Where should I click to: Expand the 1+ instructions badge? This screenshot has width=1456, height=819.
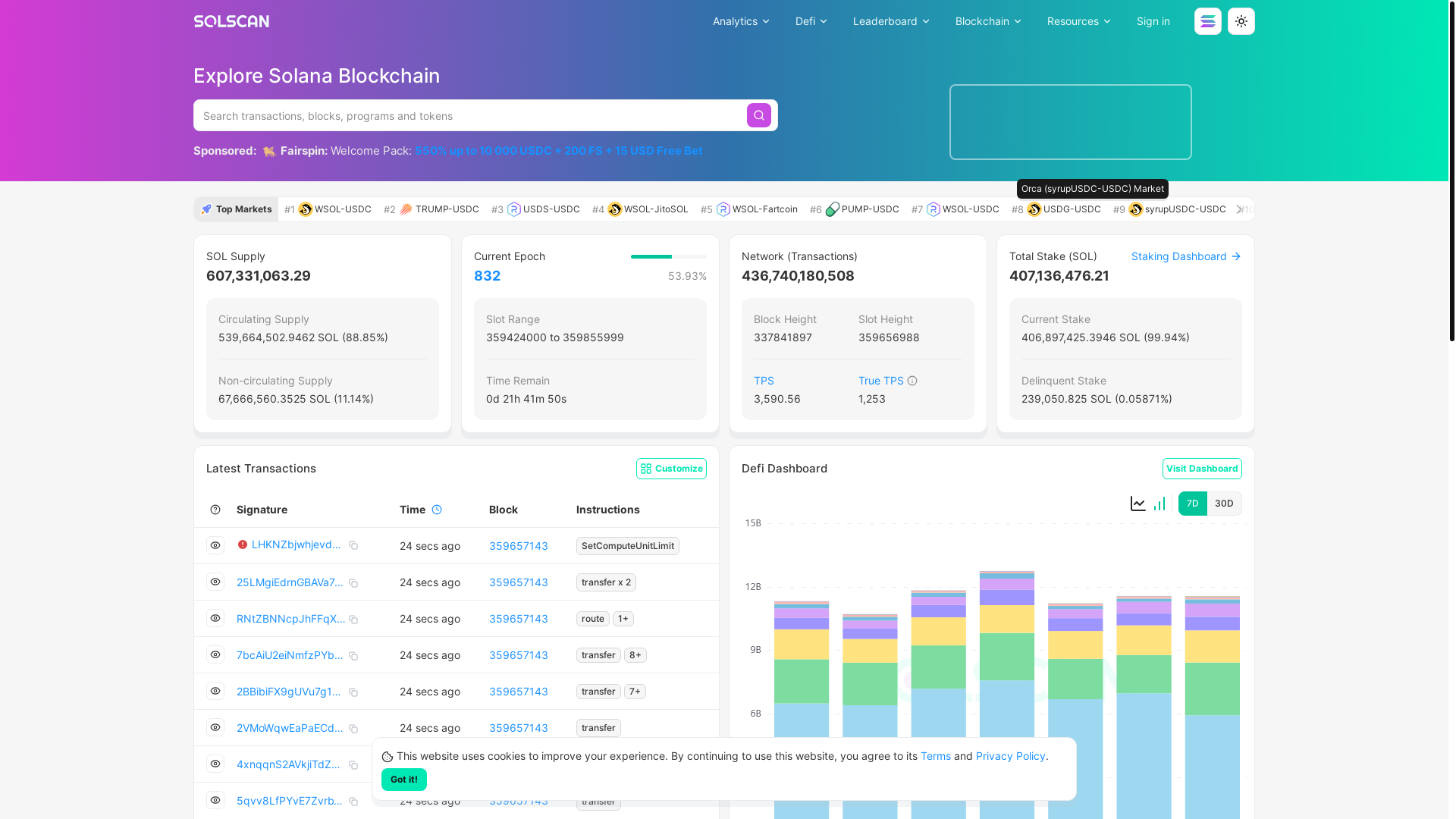tap(623, 619)
